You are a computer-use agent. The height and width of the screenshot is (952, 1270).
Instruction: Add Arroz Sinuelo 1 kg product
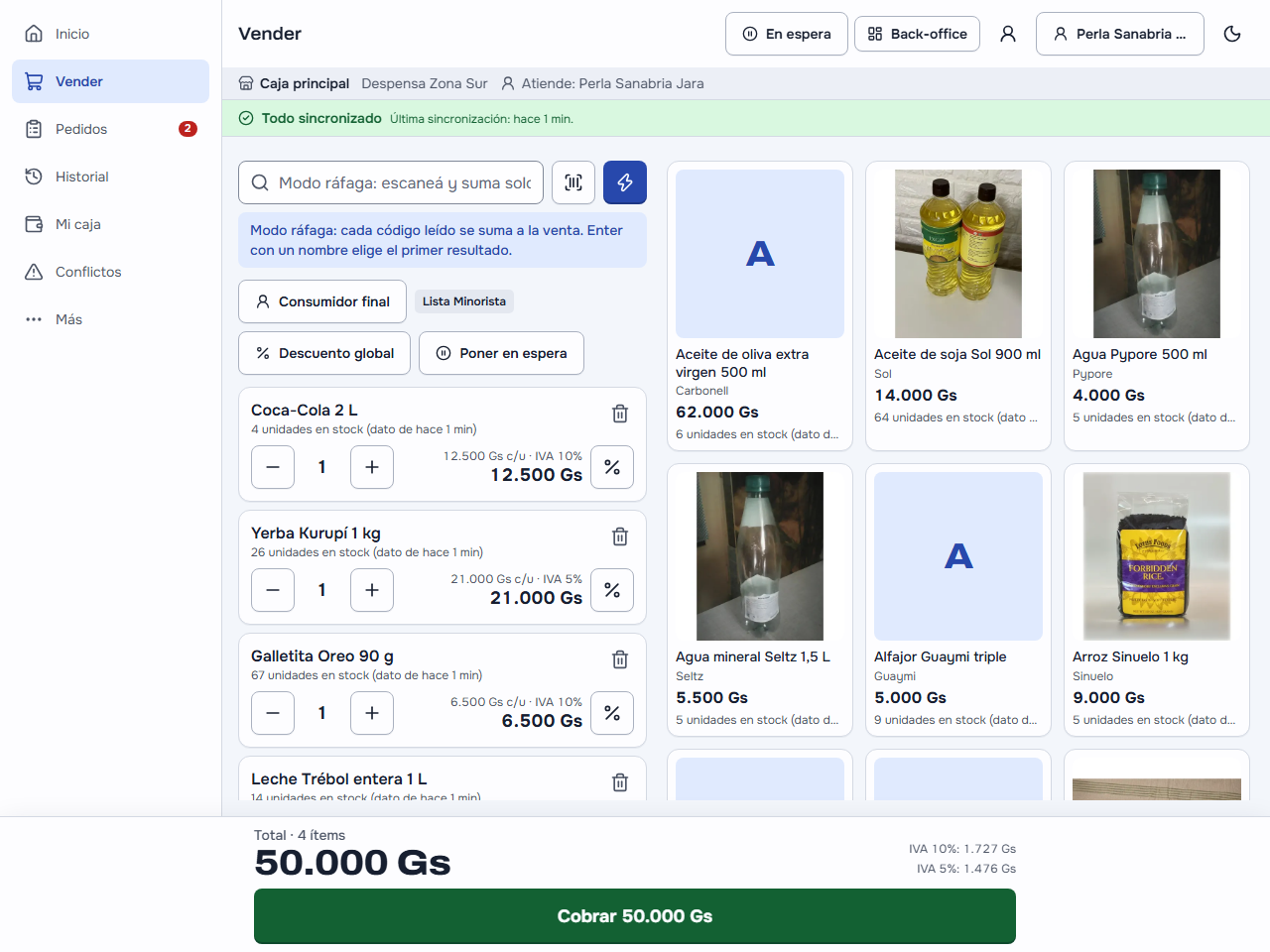(1157, 600)
